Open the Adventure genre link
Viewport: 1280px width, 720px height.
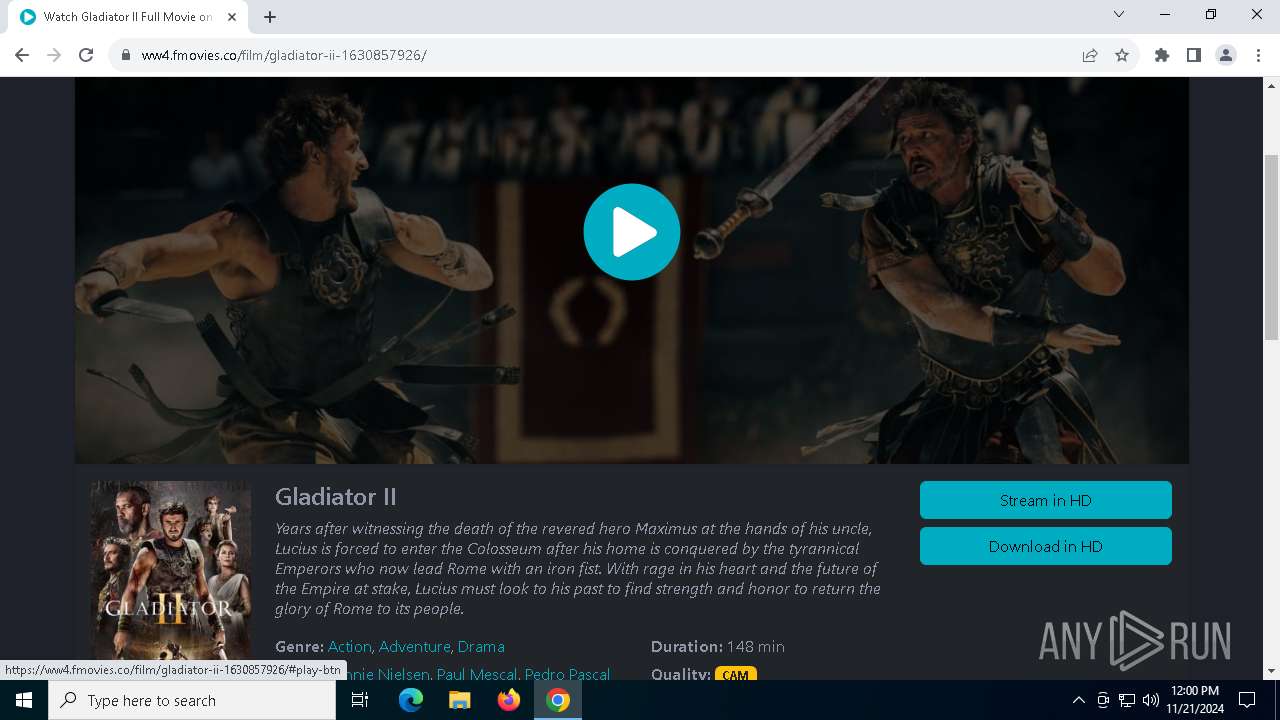[x=414, y=647]
